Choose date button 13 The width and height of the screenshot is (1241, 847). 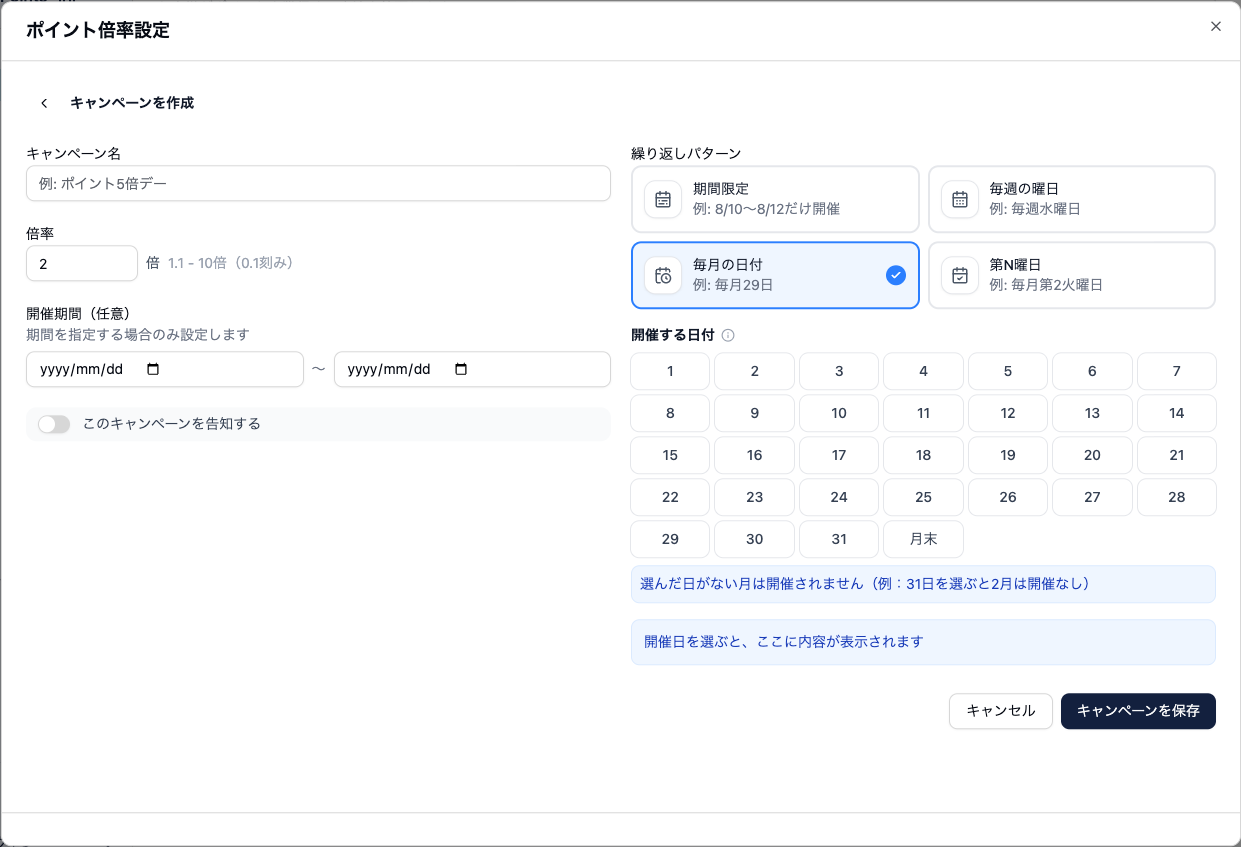(1092, 413)
